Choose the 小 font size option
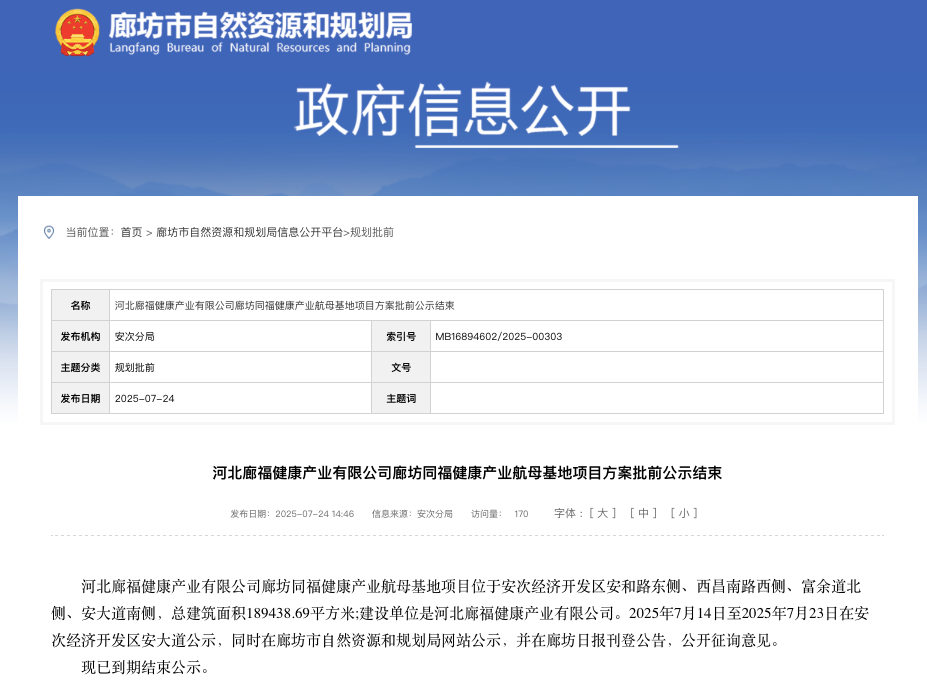The image size is (927, 686). coord(683,513)
